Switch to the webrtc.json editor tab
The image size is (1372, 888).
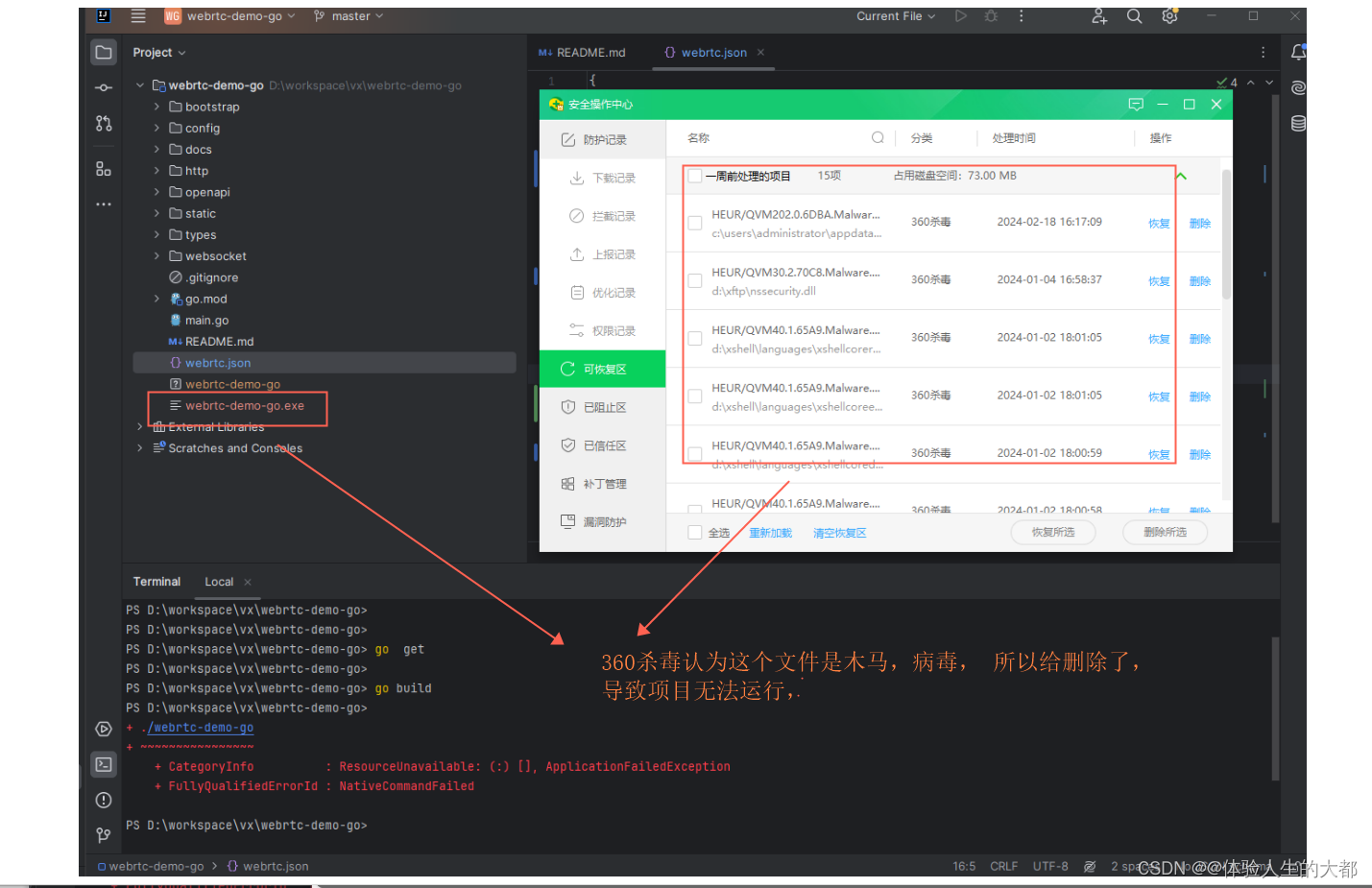712,53
